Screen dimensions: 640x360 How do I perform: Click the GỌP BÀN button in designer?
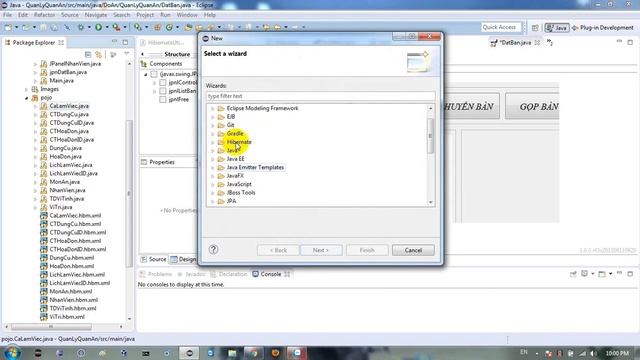click(x=532, y=106)
